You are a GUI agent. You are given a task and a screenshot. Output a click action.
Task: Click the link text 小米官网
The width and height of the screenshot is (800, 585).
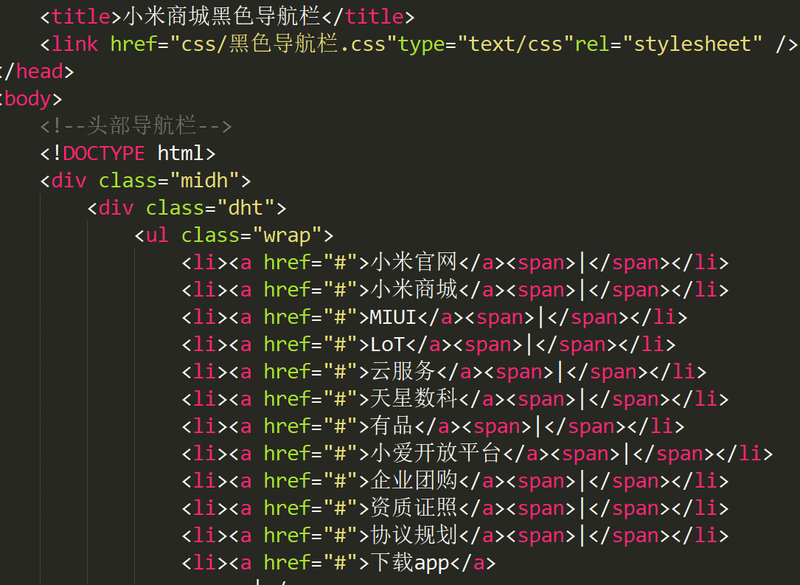pyautogui.click(x=413, y=263)
